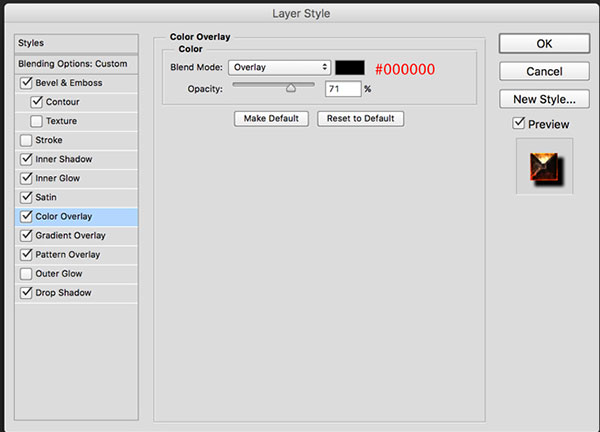This screenshot has height=432, width=600.
Task: Click the black overlay color swatch
Action: (x=350, y=68)
